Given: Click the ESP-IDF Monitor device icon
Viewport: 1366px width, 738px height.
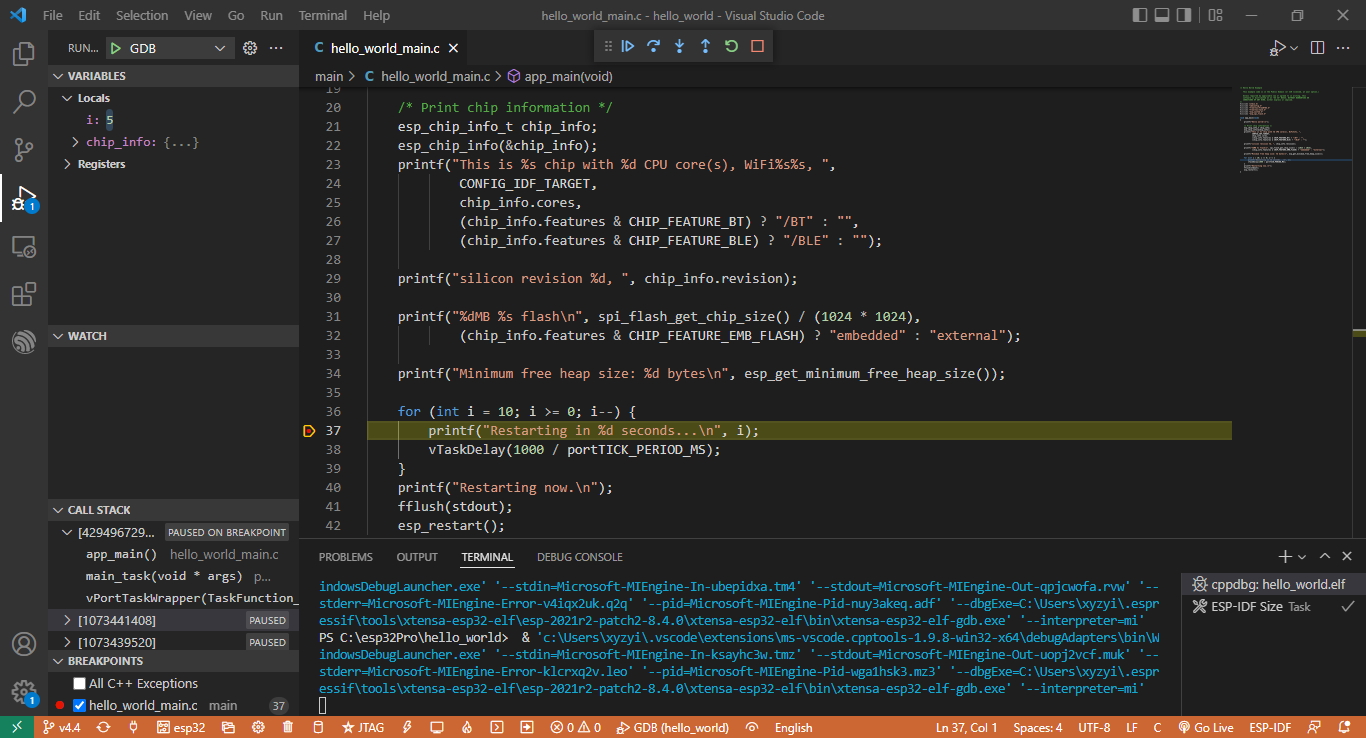Looking at the screenshot, I should [435, 728].
